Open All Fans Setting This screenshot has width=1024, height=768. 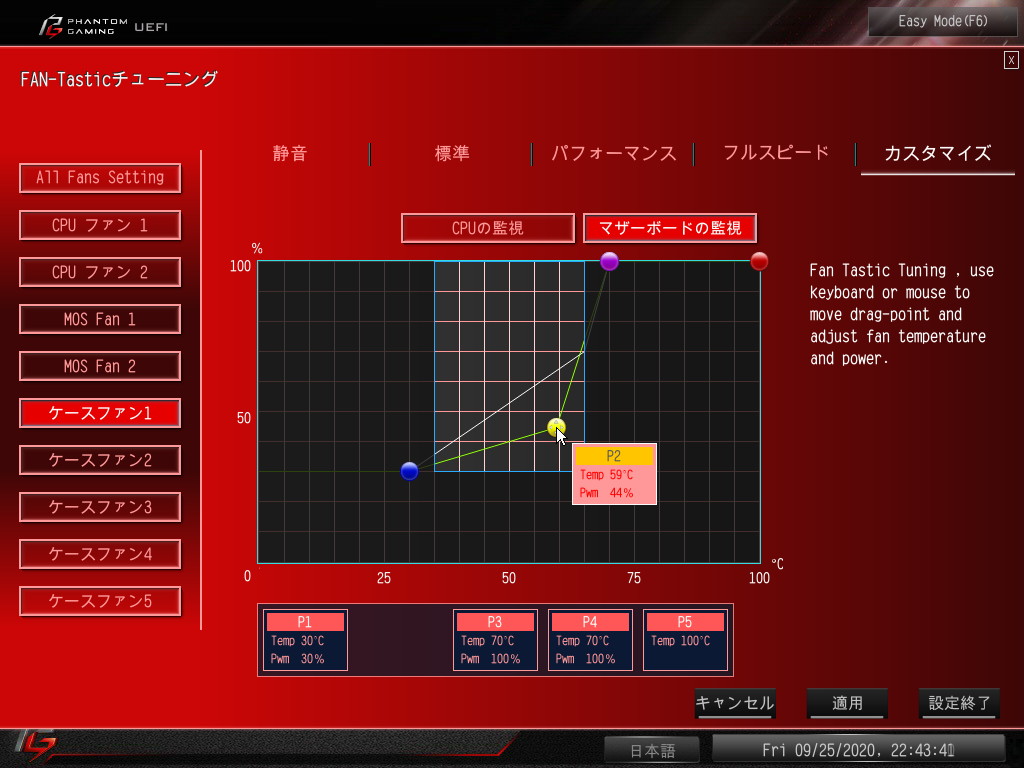(x=100, y=178)
